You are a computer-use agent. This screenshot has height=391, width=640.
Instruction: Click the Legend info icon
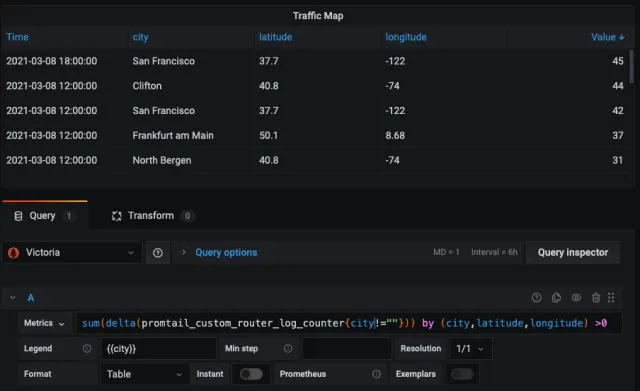pos(87,349)
